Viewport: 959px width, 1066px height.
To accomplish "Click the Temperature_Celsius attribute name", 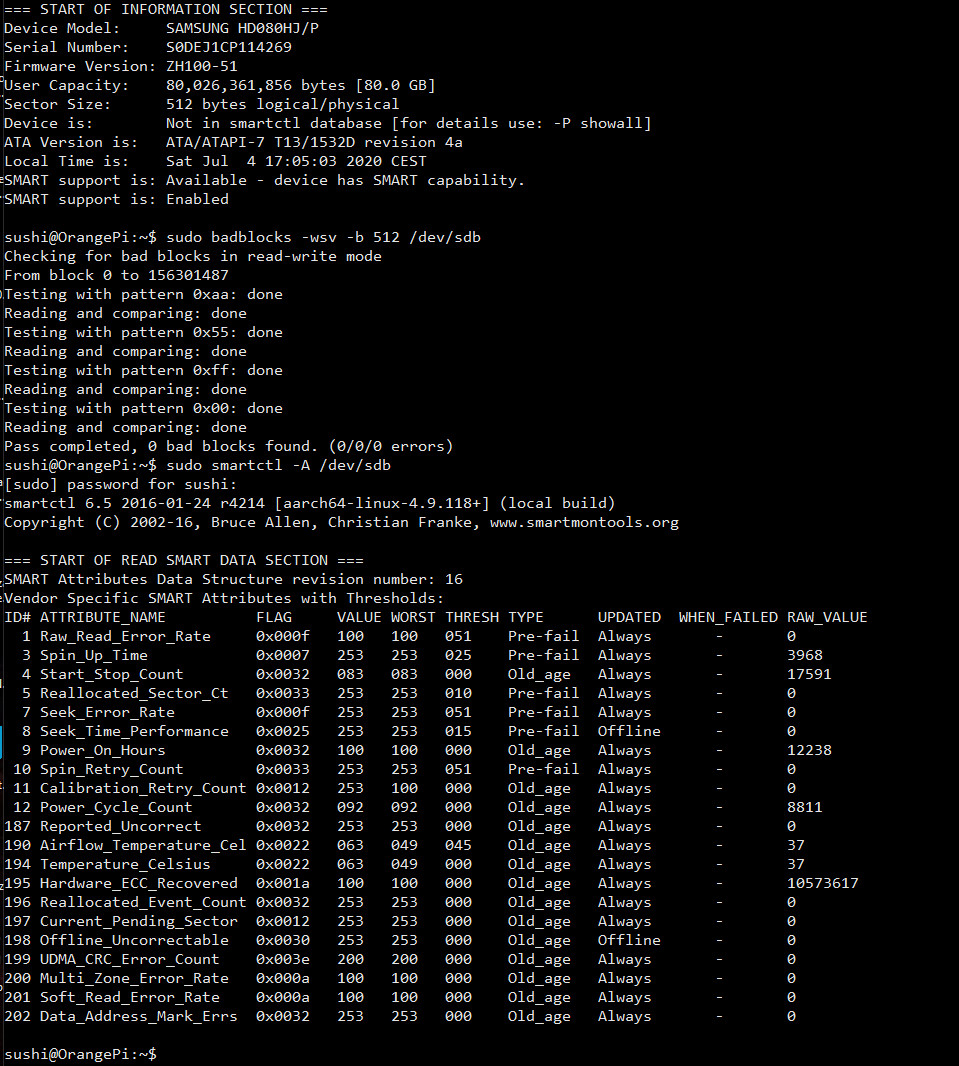I will pyautogui.click(x=125, y=864).
